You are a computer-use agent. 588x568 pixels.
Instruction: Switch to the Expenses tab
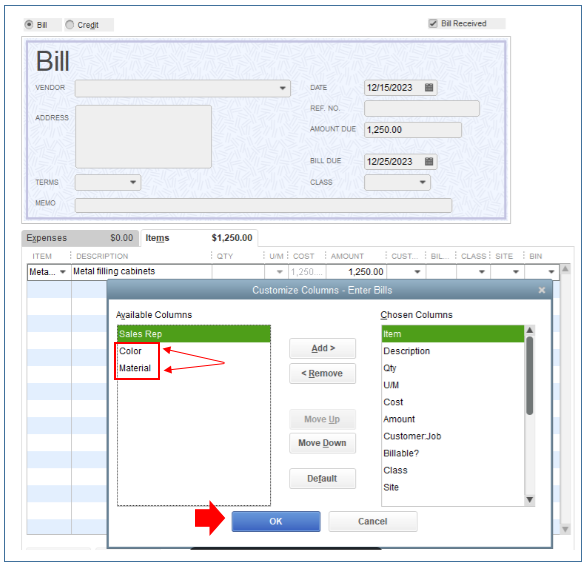click(x=80, y=238)
